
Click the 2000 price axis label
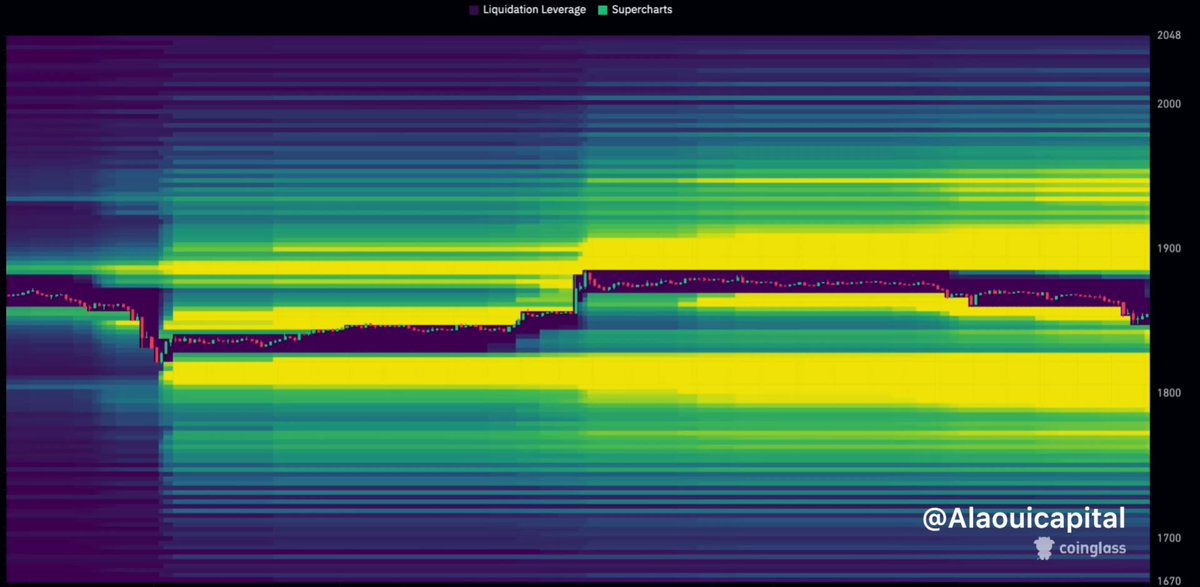click(x=1170, y=104)
